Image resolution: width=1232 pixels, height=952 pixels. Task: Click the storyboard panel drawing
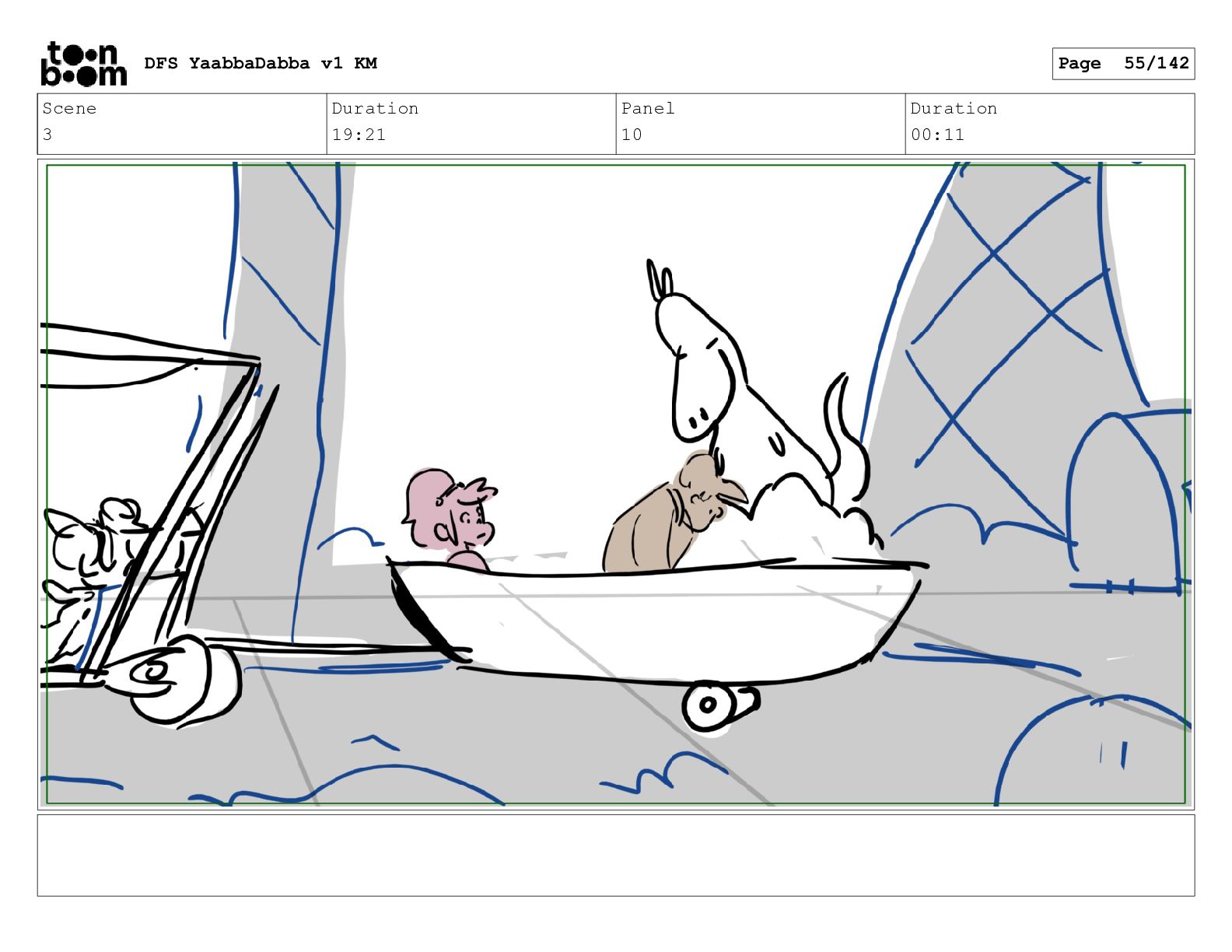coord(616,485)
